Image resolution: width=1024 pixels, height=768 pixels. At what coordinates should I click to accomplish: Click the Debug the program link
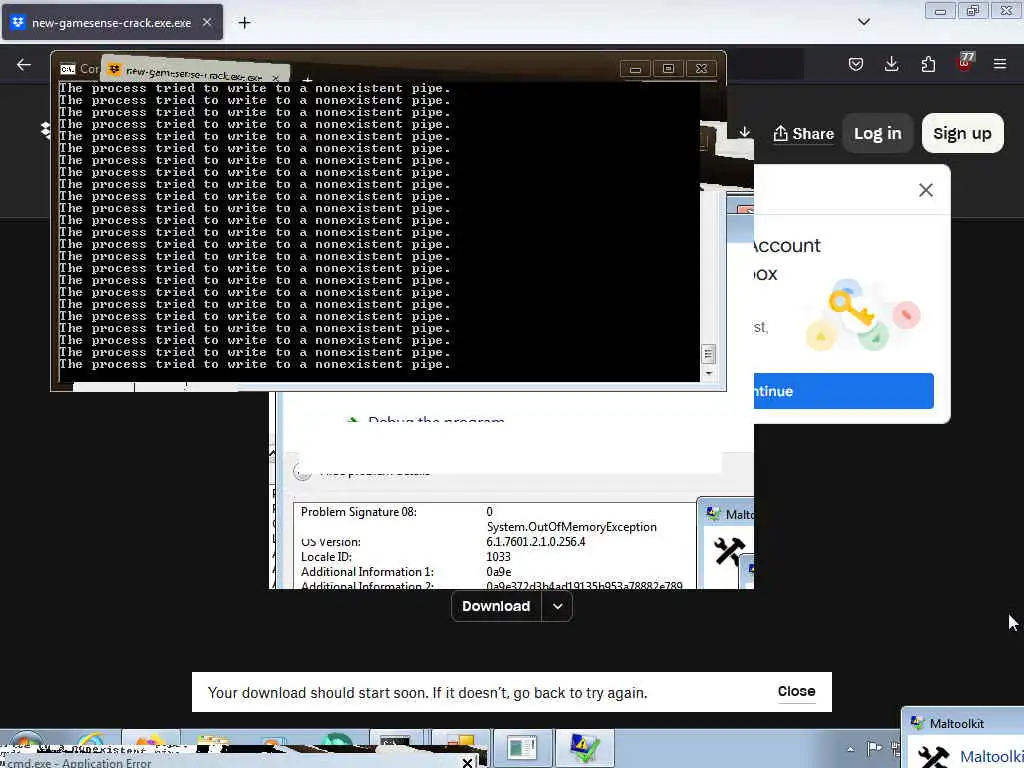point(436,419)
